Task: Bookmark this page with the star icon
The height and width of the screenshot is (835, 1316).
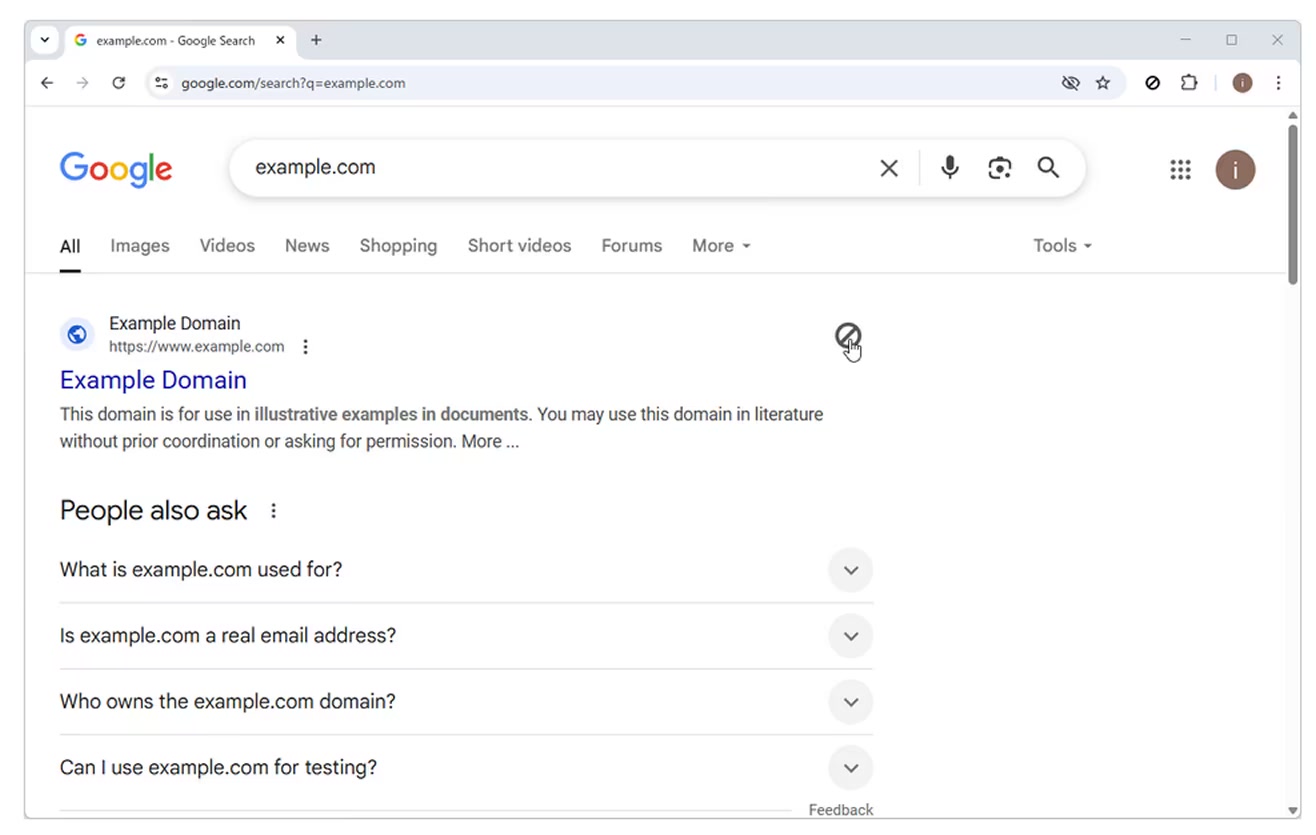Action: (1103, 83)
